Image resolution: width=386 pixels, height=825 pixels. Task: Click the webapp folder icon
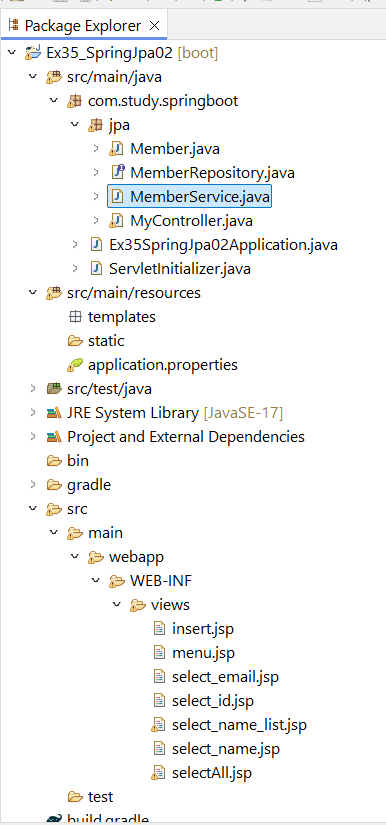tap(96, 557)
